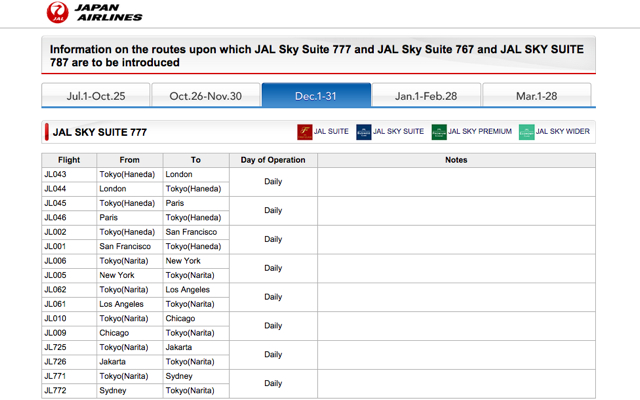This screenshot has height=400, width=640.
Task: Select flight JL771 cell
Action: pyautogui.click(x=69, y=376)
